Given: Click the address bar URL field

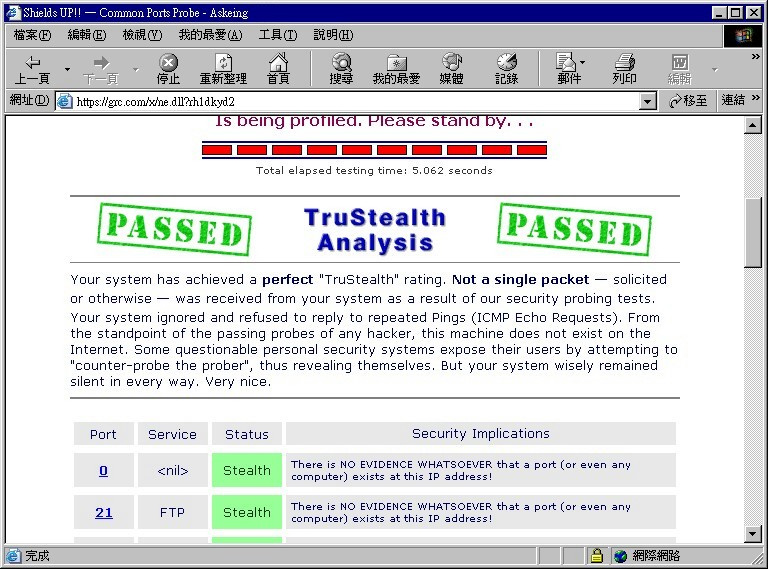Looking at the screenshot, I should 357,101.
